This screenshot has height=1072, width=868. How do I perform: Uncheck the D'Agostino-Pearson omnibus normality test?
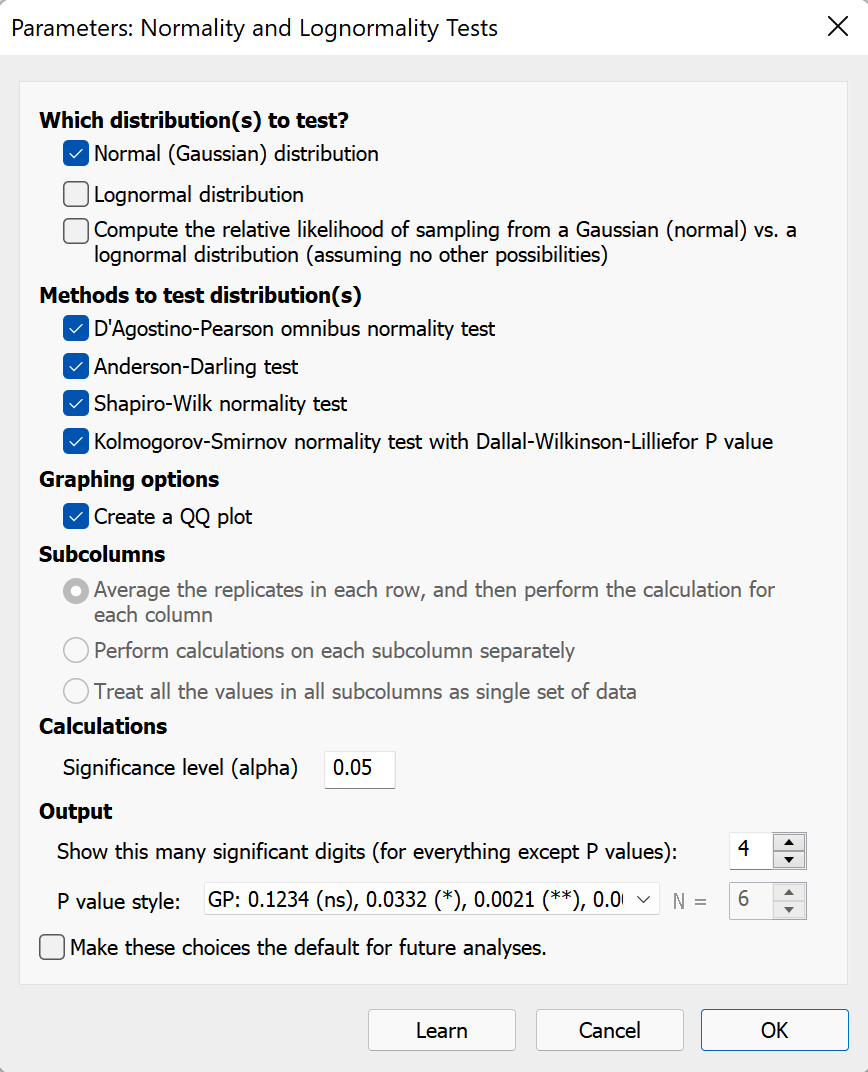click(x=75, y=327)
